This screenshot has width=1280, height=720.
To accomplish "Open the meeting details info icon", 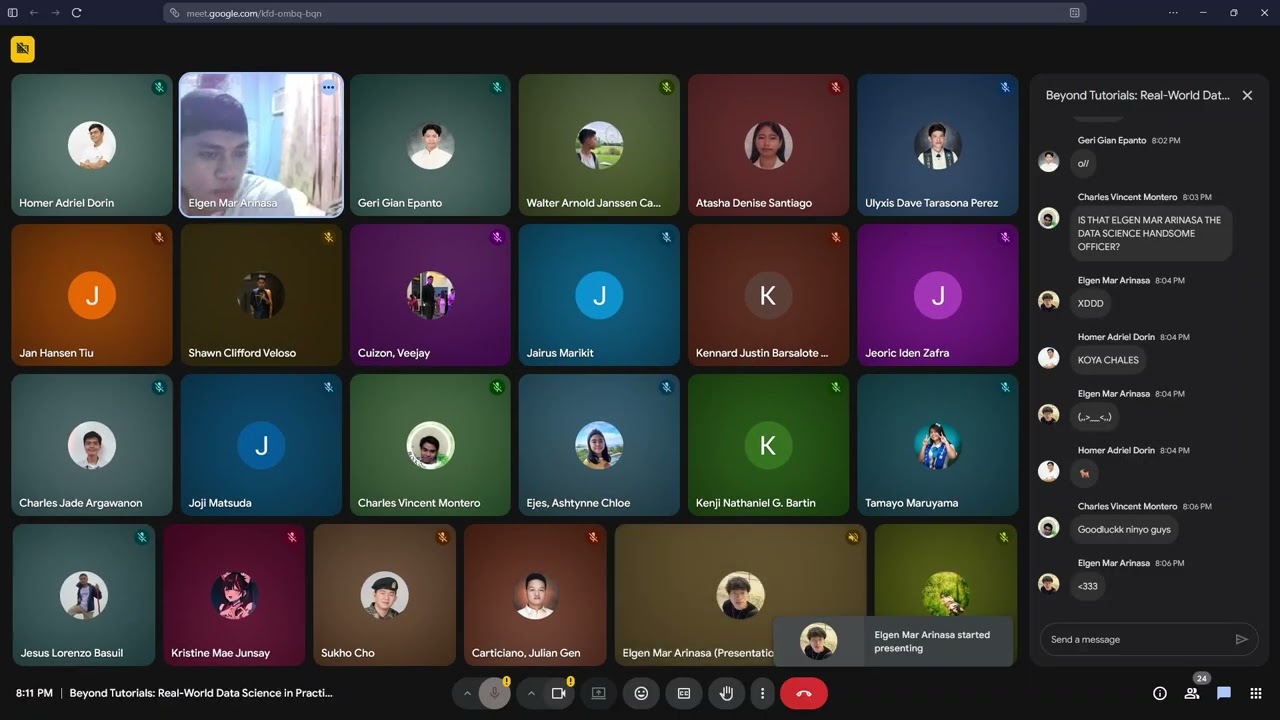I will [x=1160, y=693].
